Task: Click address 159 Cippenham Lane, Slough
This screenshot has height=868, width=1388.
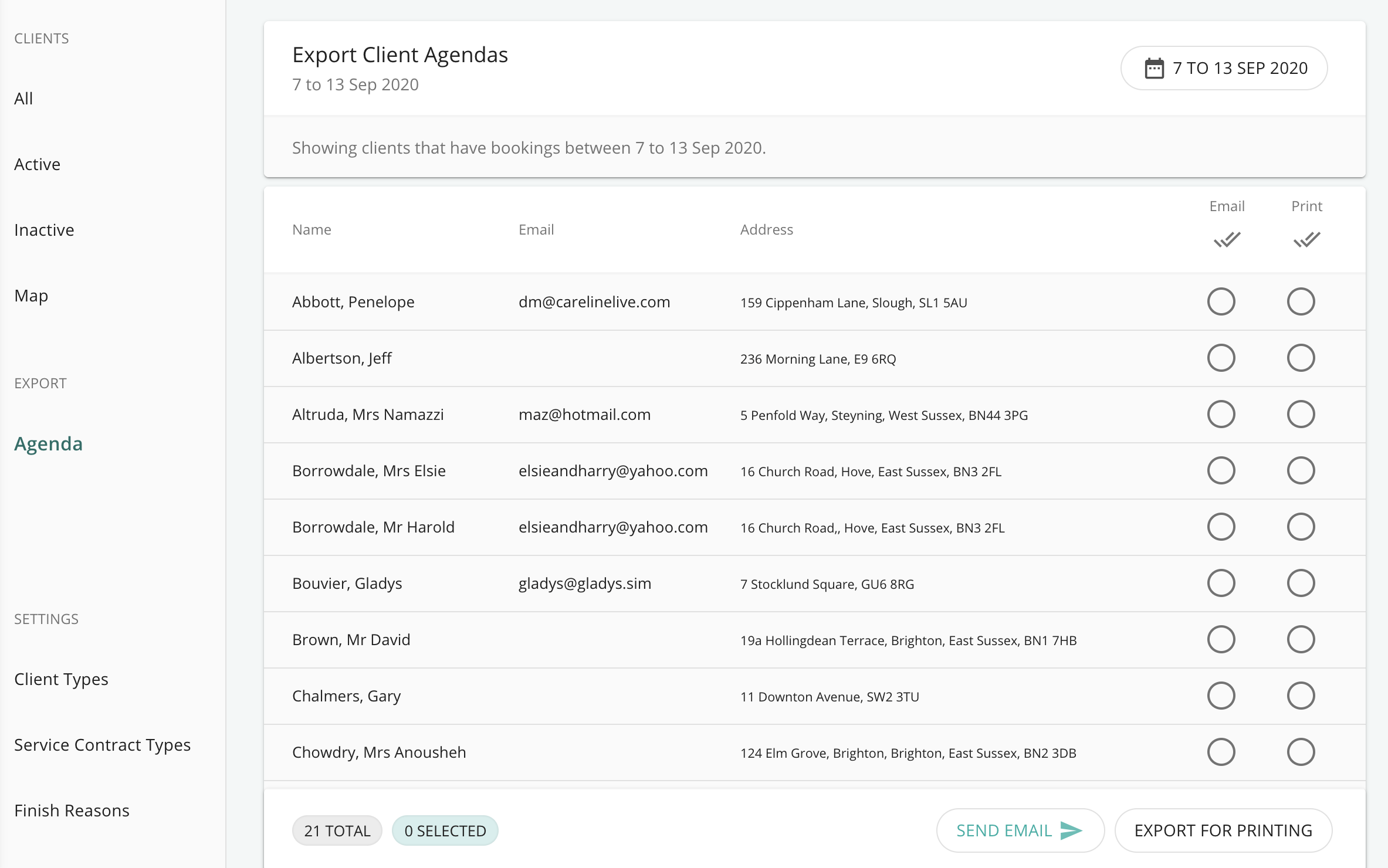Action: coord(854,303)
